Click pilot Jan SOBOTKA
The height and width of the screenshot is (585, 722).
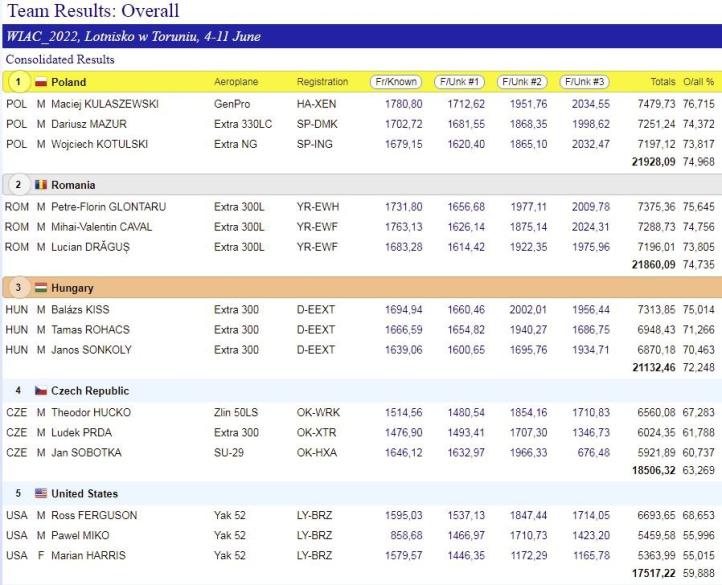87,453
